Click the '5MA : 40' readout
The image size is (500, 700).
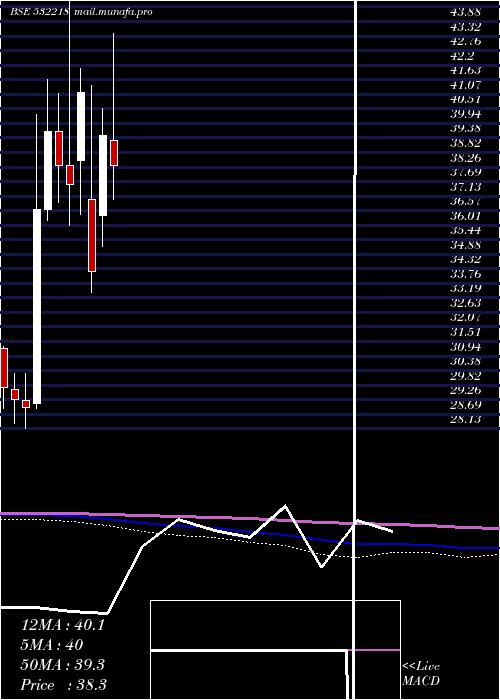(52, 645)
